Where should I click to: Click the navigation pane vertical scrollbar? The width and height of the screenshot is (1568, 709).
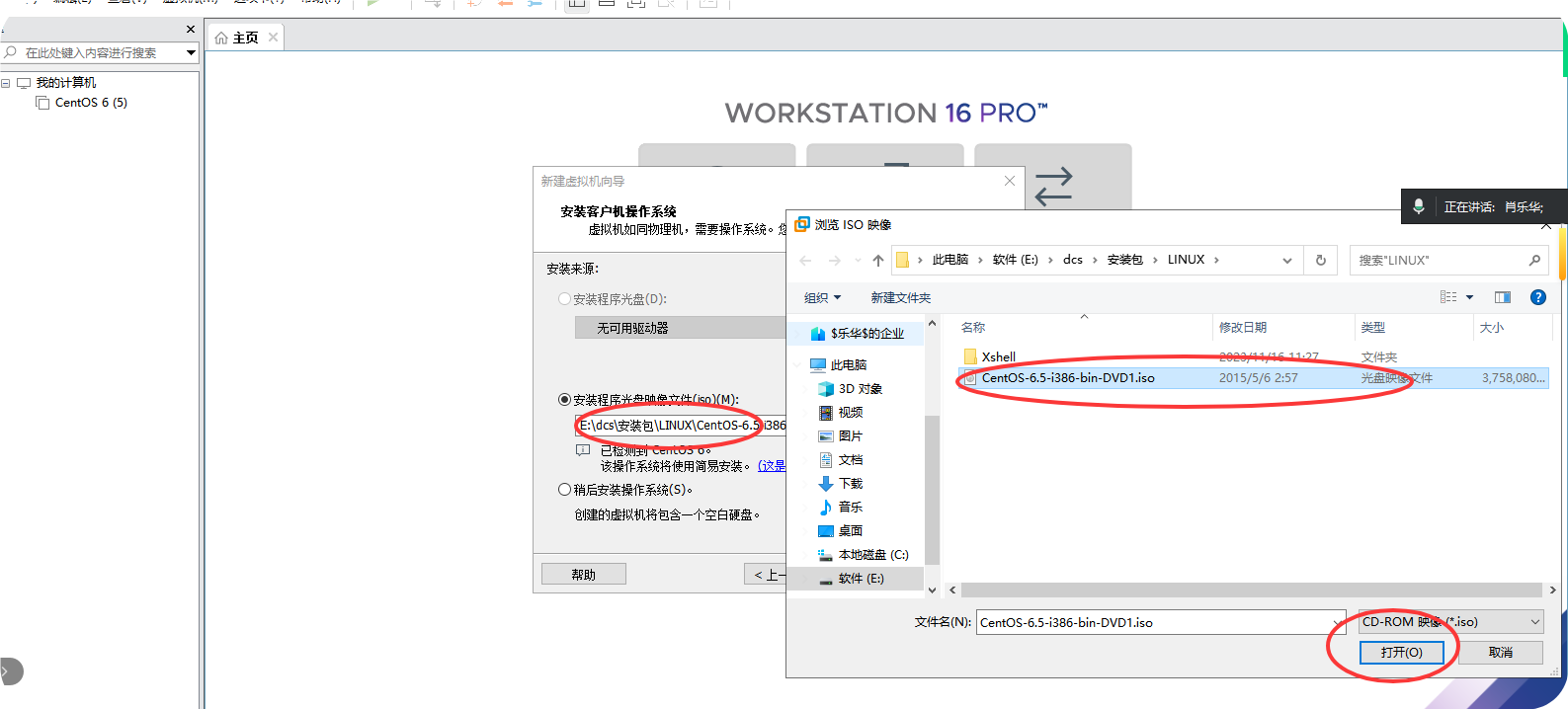[932, 490]
